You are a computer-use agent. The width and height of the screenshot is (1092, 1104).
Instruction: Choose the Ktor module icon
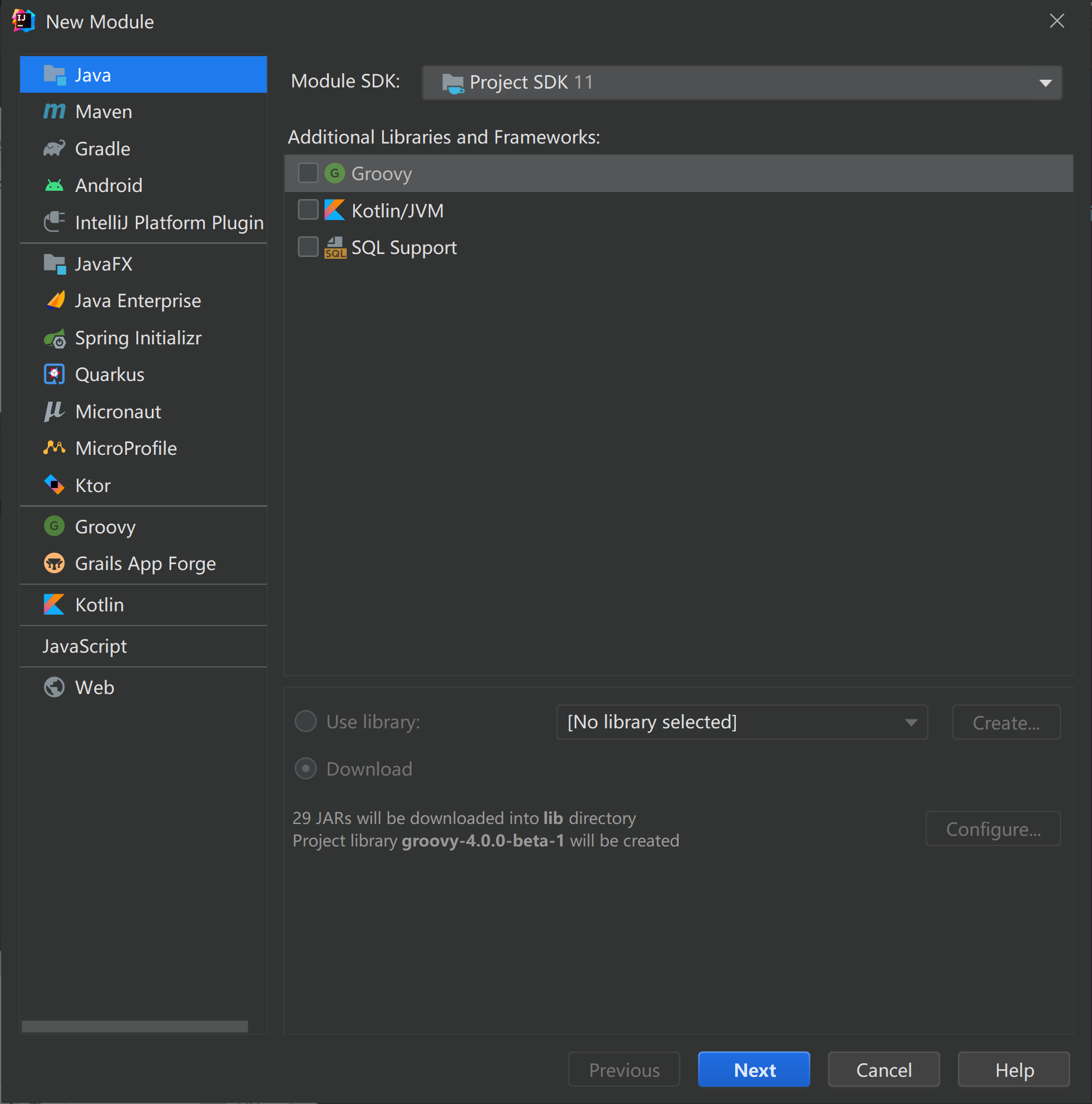(x=54, y=485)
